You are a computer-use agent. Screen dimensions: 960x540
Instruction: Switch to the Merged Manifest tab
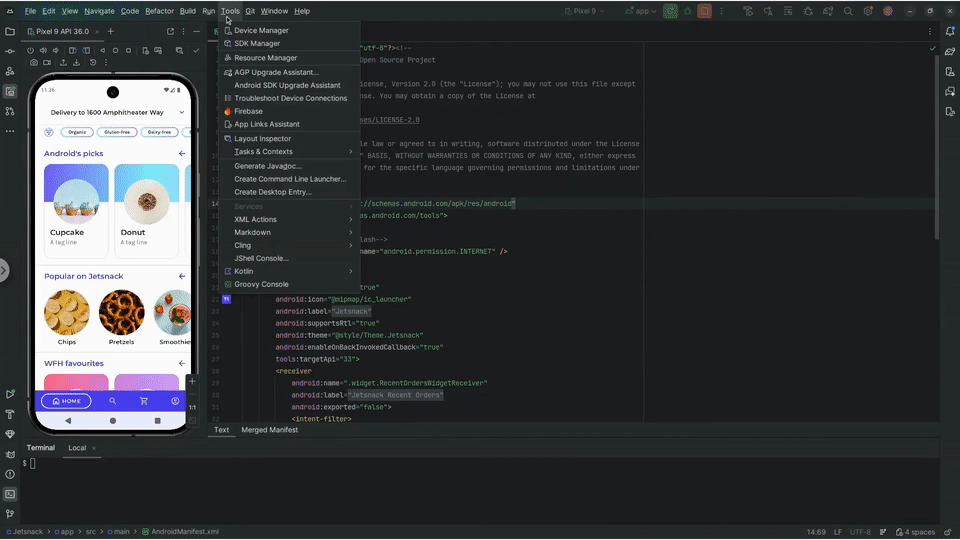269,430
